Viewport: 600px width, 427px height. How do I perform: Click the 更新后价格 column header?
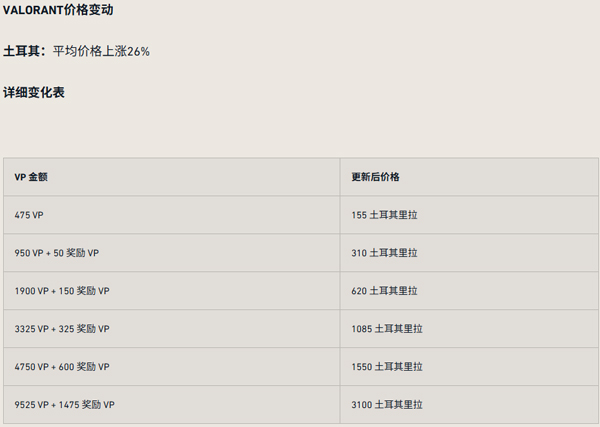tap(375, 177)
